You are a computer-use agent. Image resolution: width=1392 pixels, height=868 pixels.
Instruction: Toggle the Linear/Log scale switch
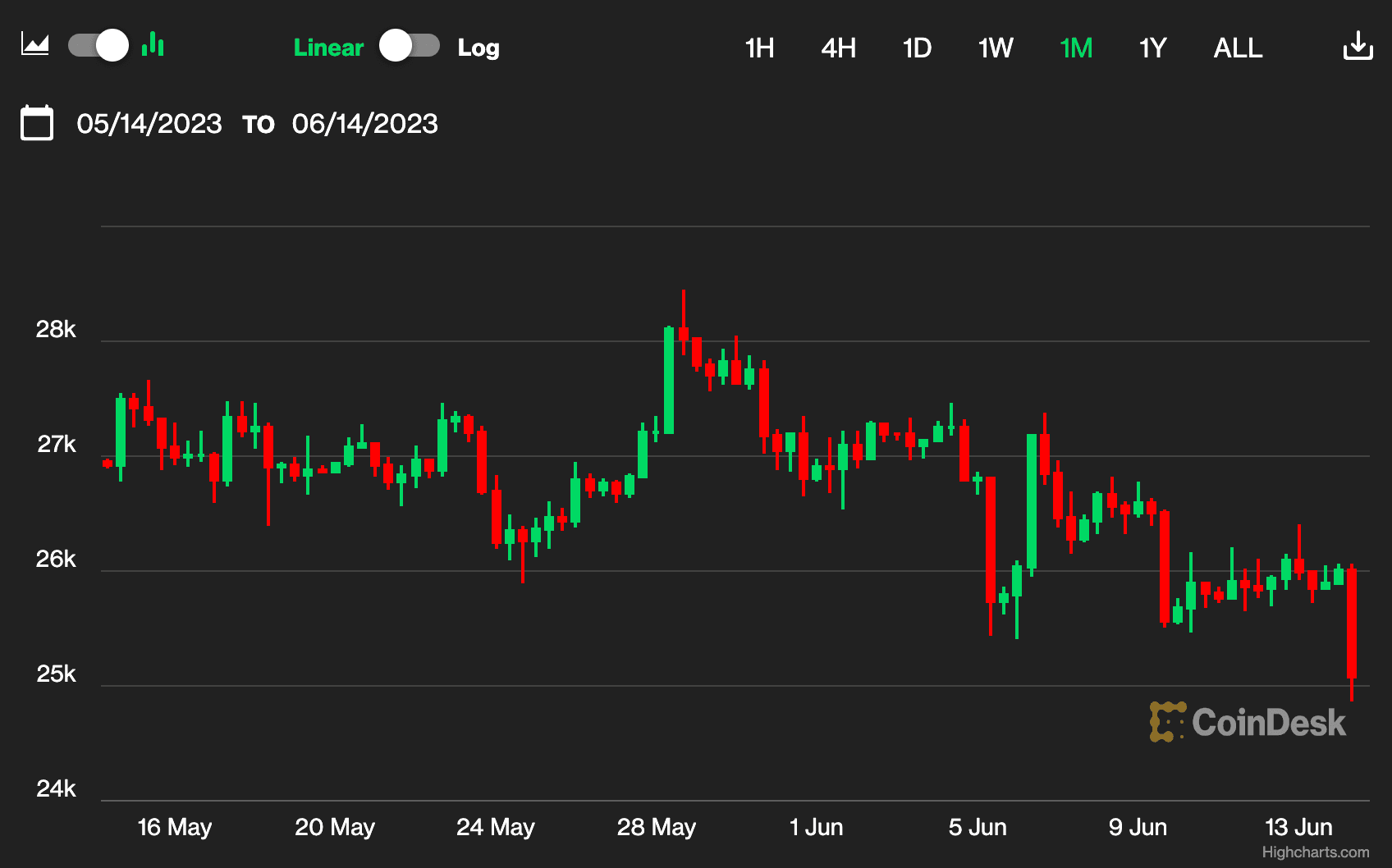[410, 45]
